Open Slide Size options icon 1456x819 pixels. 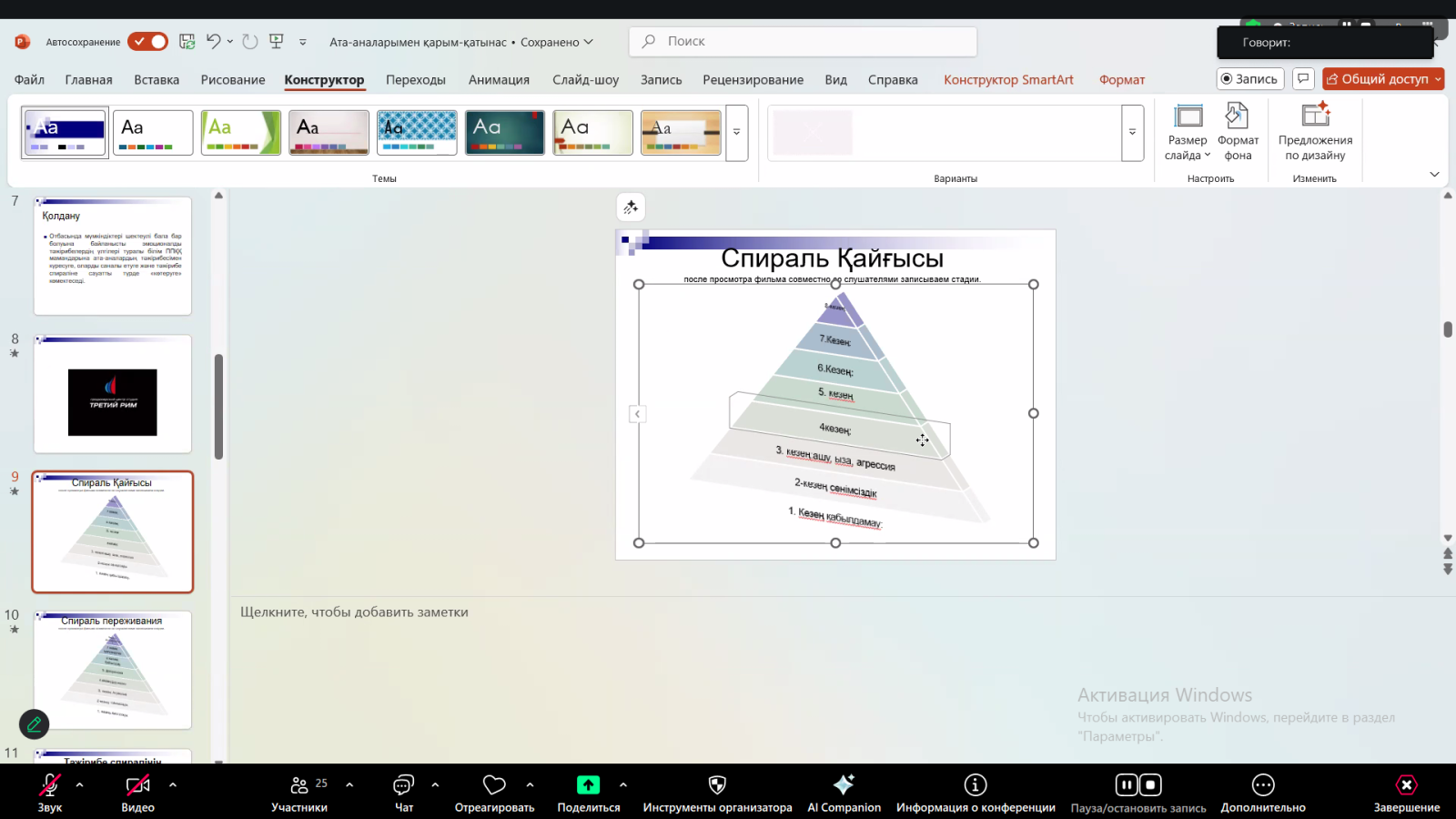click(1188, 116)
